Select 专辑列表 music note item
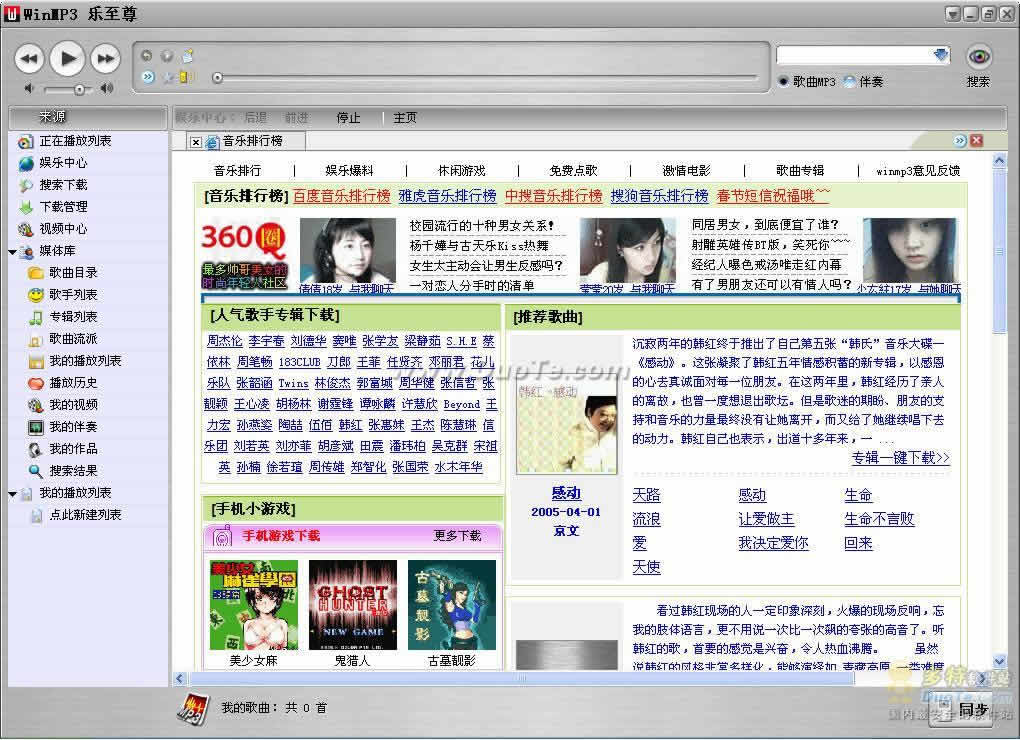The width and height of the screenshot is (1020, 740). 73,317
